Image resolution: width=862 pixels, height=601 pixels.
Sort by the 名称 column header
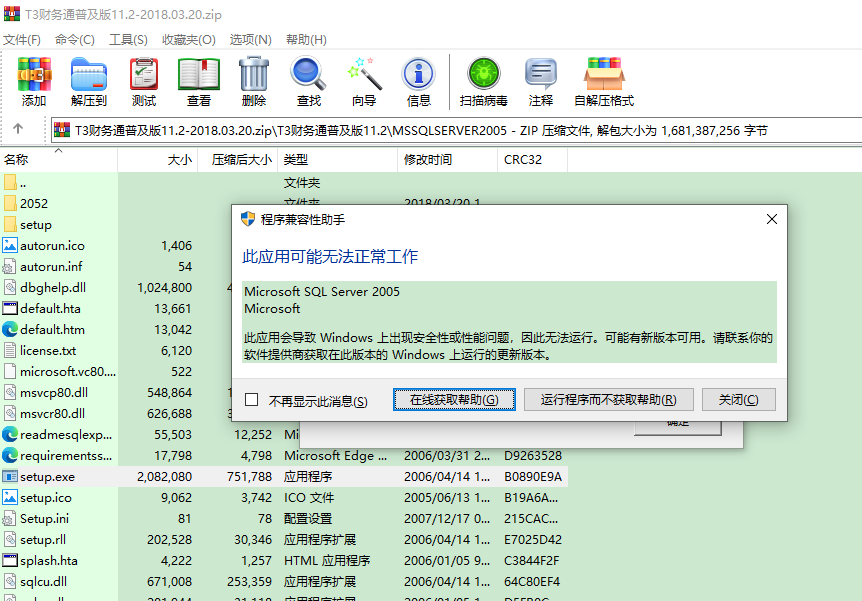tap(58, 159)
